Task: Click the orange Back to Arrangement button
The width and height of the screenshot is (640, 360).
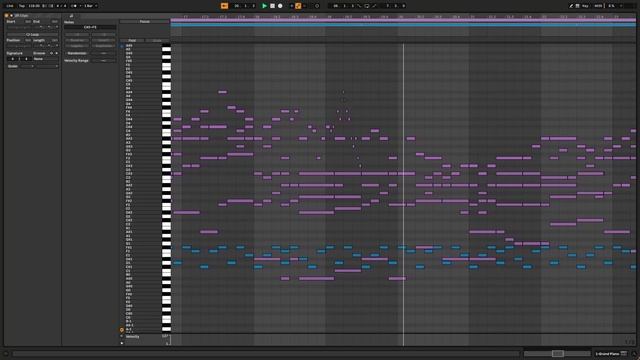Action: (224, 6)
